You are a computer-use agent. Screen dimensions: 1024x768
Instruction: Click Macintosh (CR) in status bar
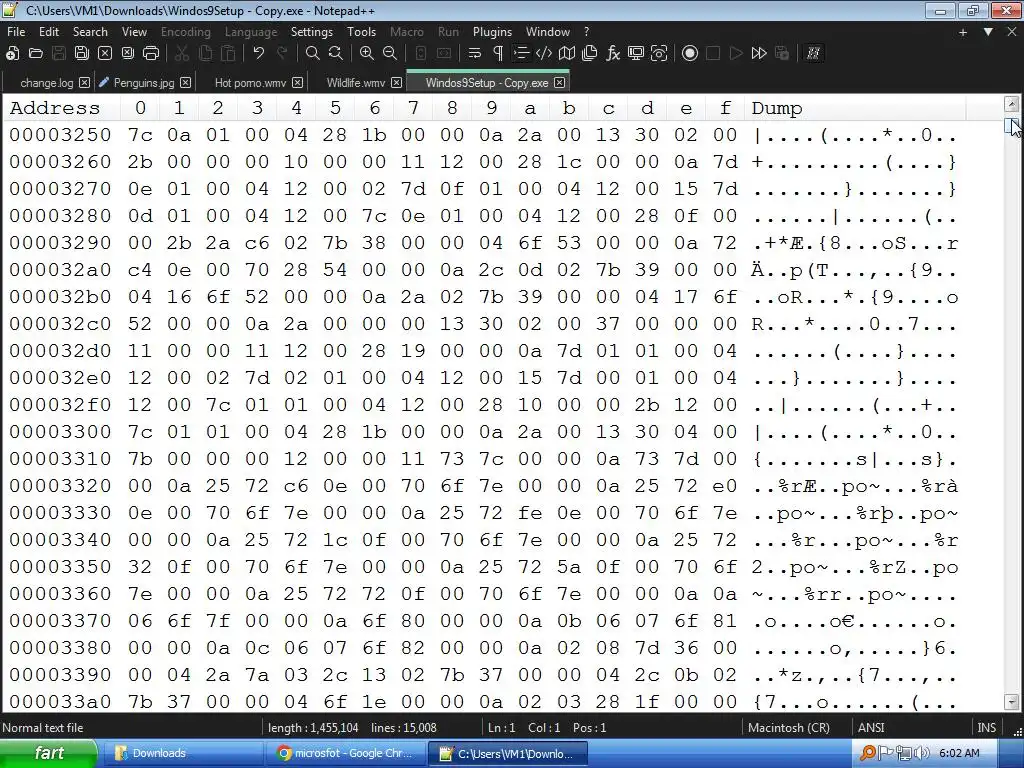[x=789, y=728]
